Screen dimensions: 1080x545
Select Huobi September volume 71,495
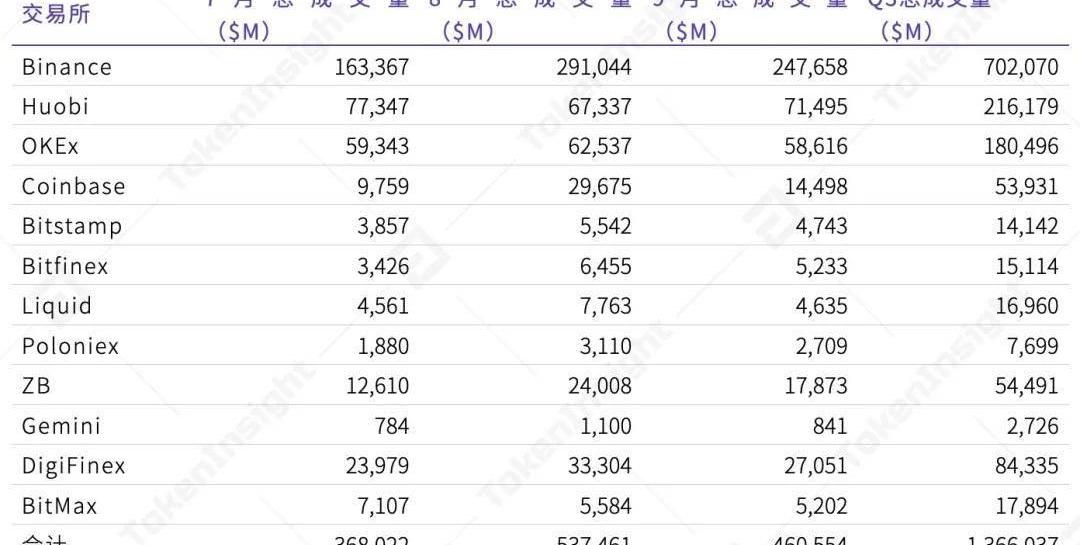pyautogui.click(x=816, y=106)
